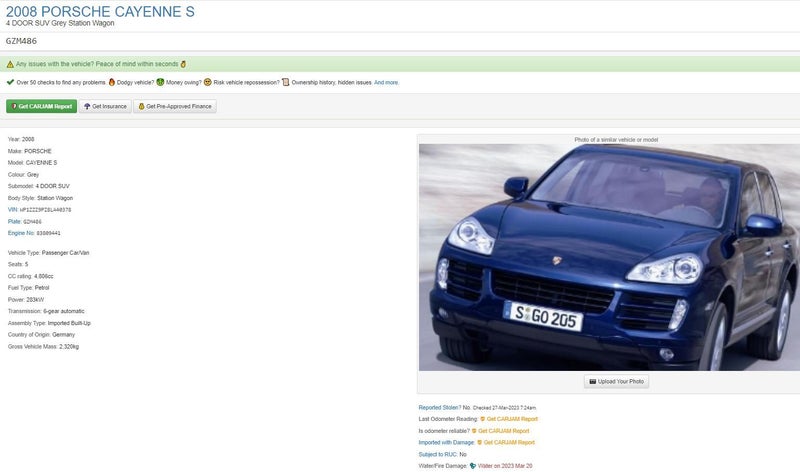Click the shield icon beside Imported with Damage

(x=480, y=442)
